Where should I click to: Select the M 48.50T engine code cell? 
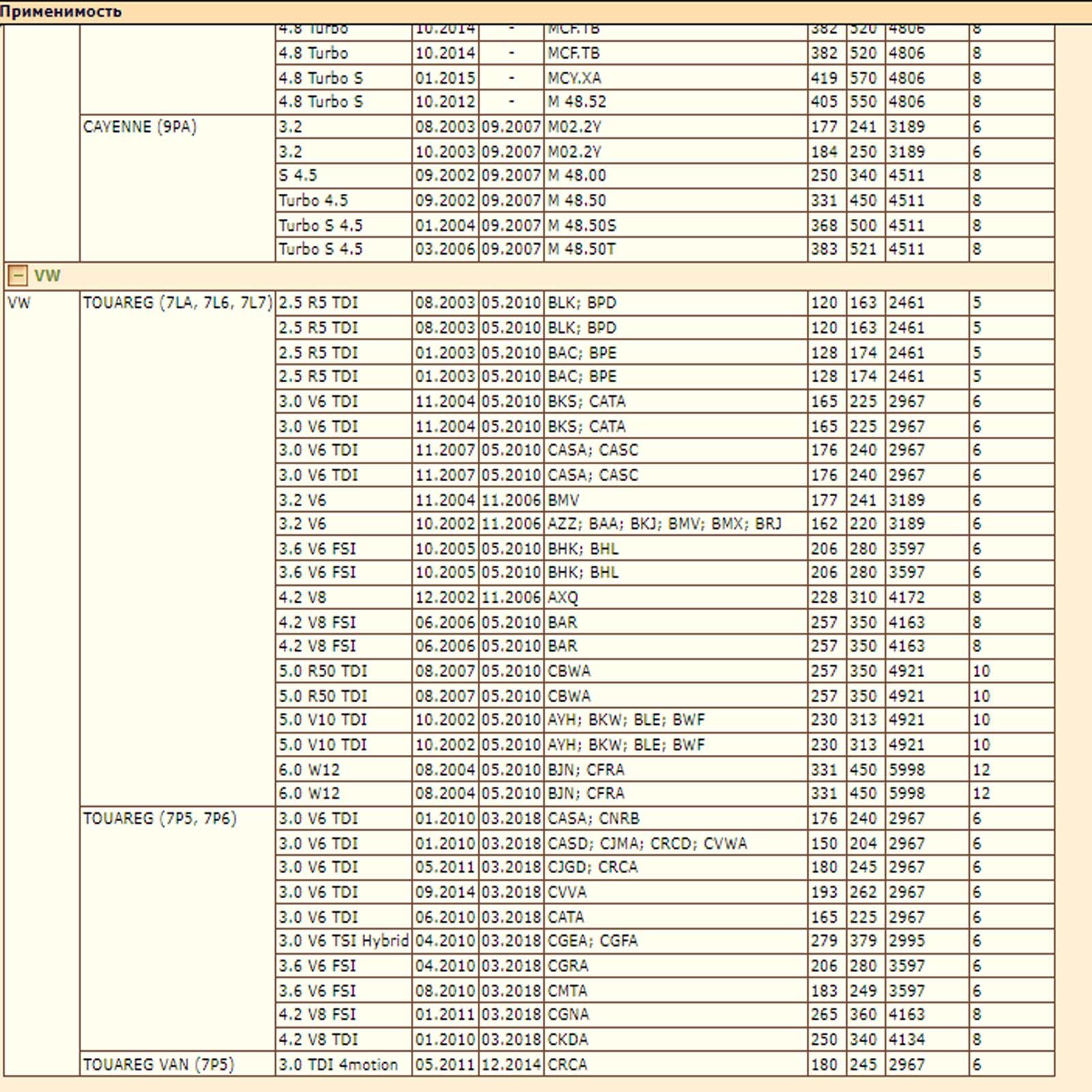point(581,250)
